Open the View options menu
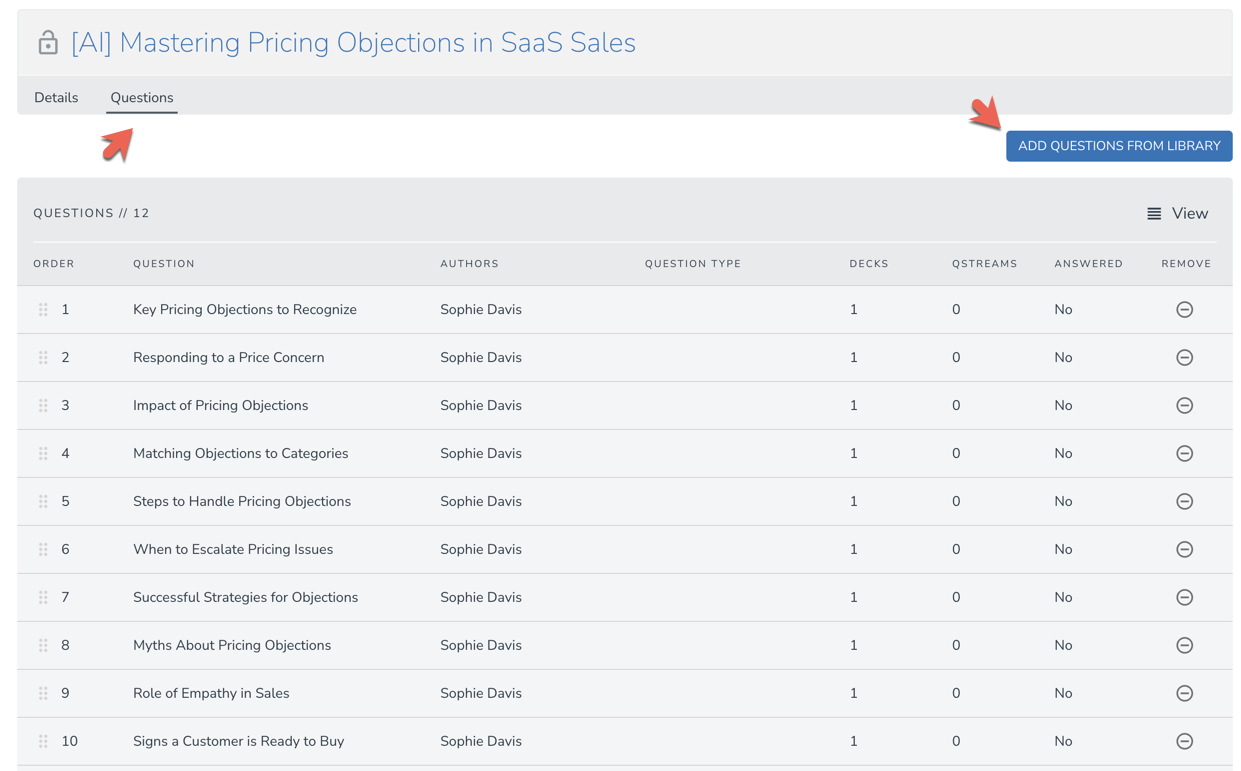This screenshot has width=1241, height=771. [1177, 214]
